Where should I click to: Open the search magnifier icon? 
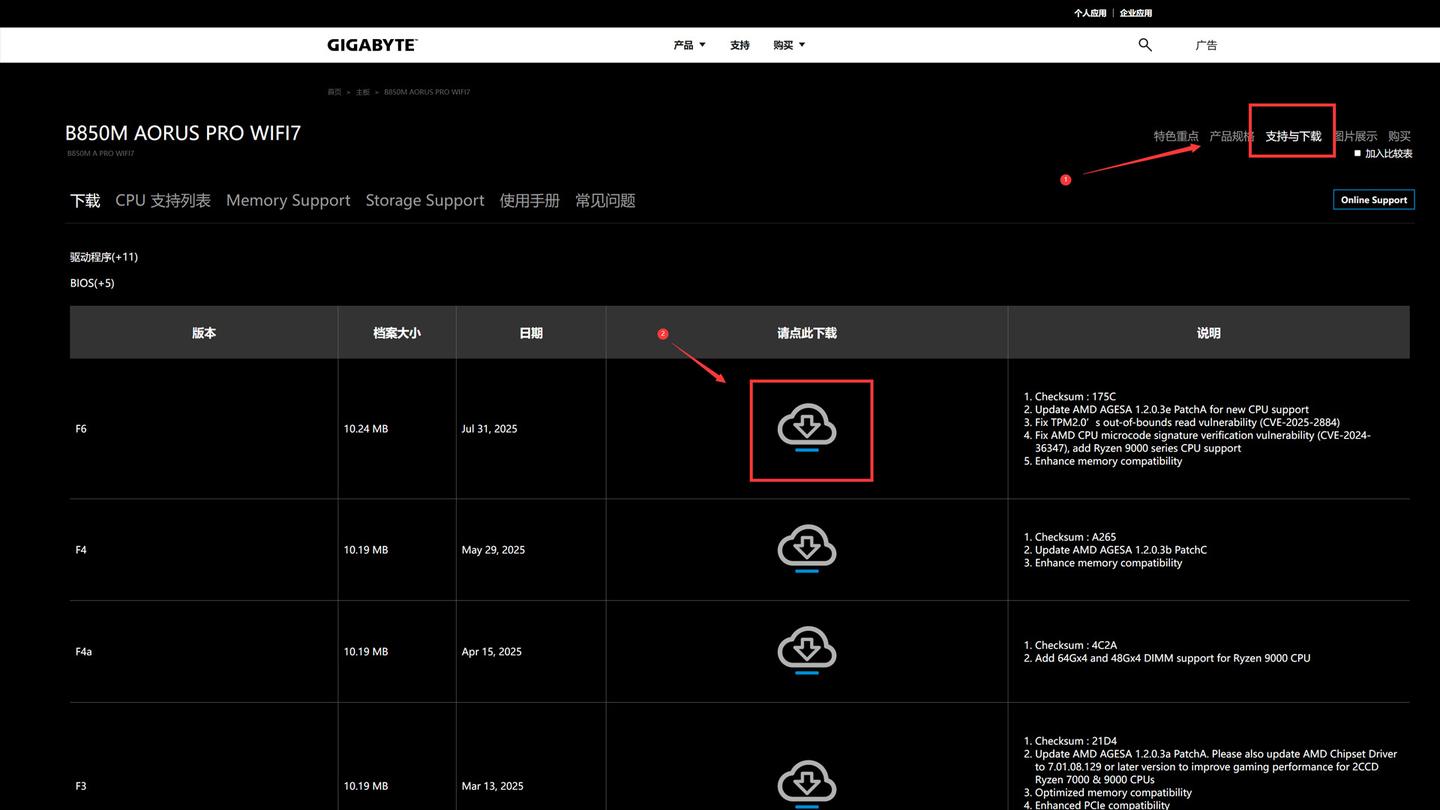tap(1145, 45)
